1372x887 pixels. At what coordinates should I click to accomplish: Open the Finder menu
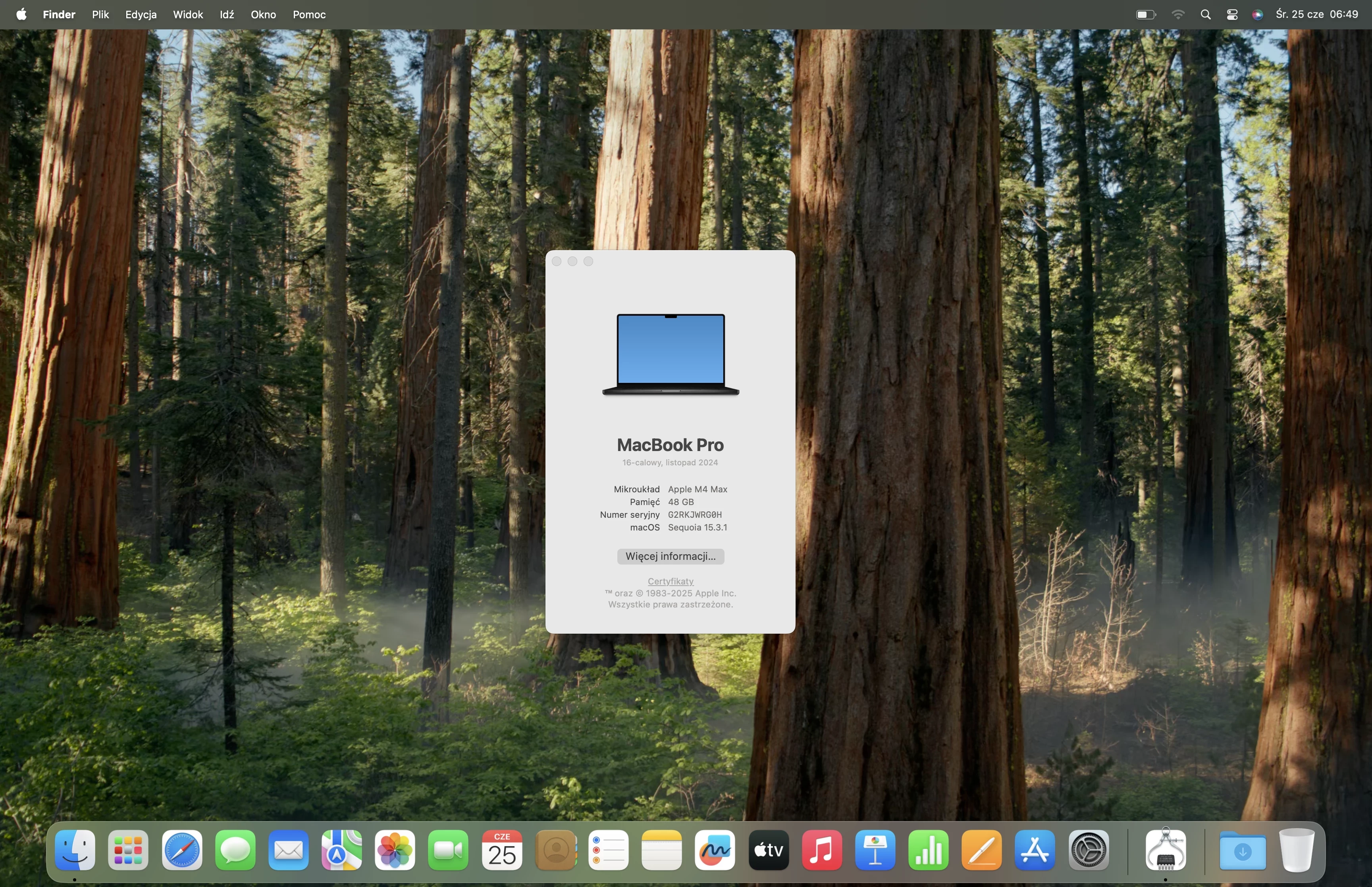(x=59, y=14)
